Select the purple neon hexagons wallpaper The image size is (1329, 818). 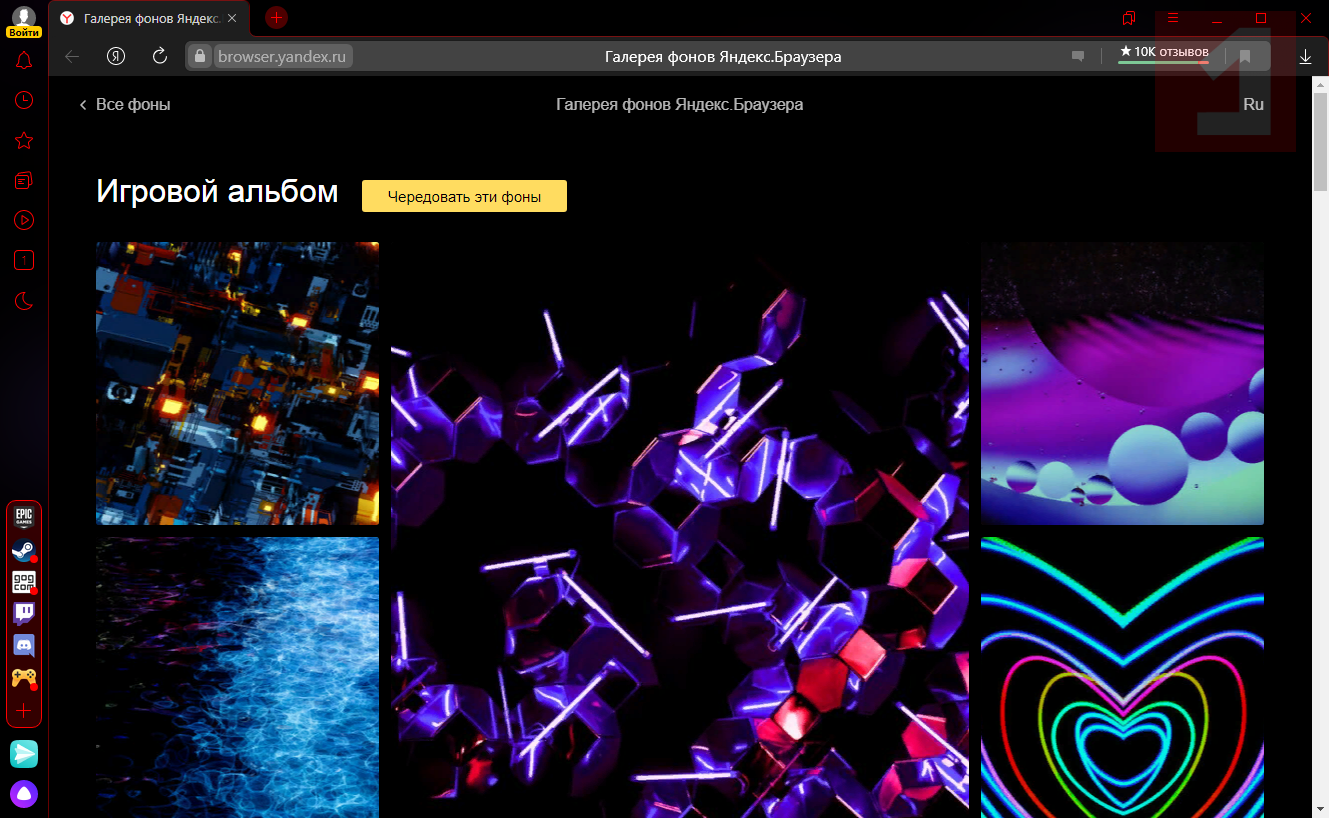(x=680, y=530)
